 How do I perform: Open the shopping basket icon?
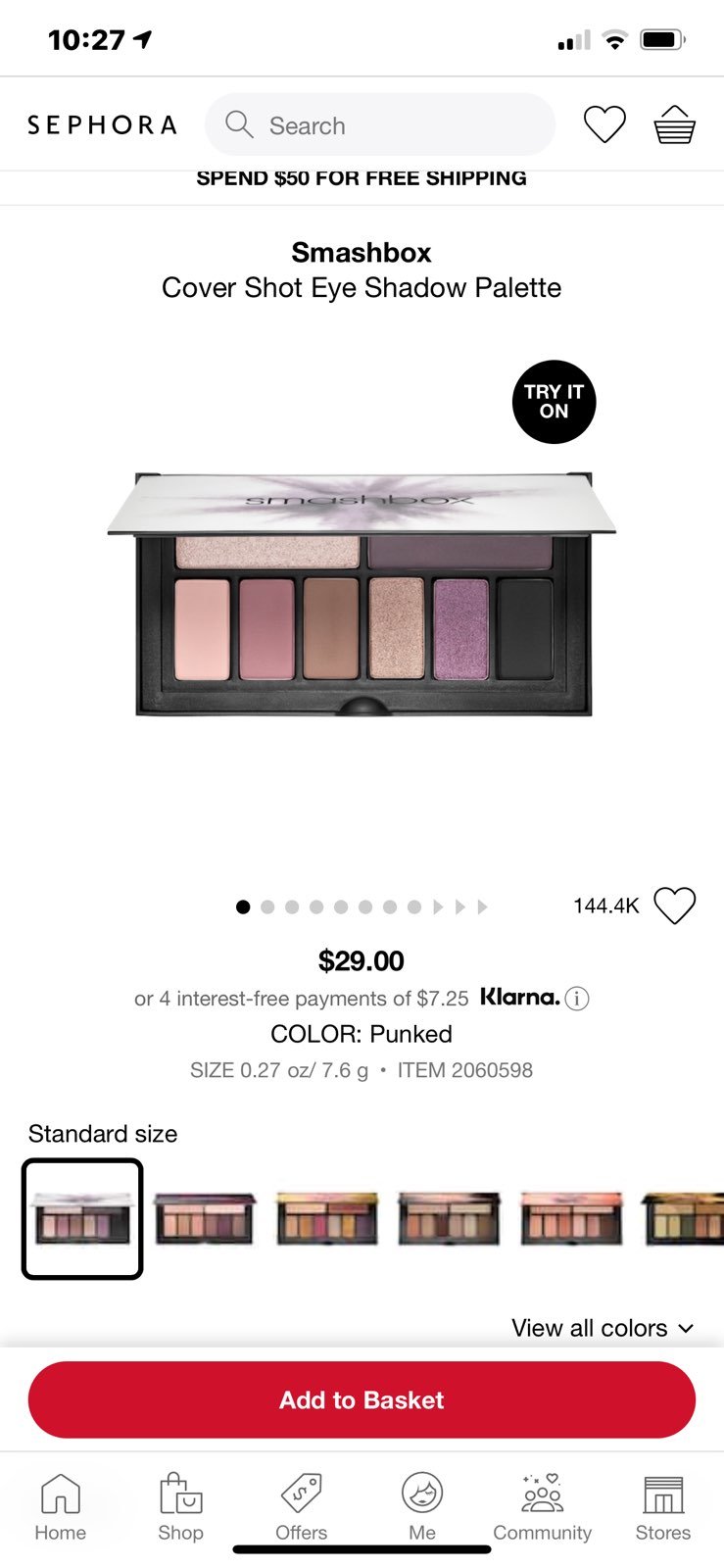pyautogui.click(x=674, y=124)
